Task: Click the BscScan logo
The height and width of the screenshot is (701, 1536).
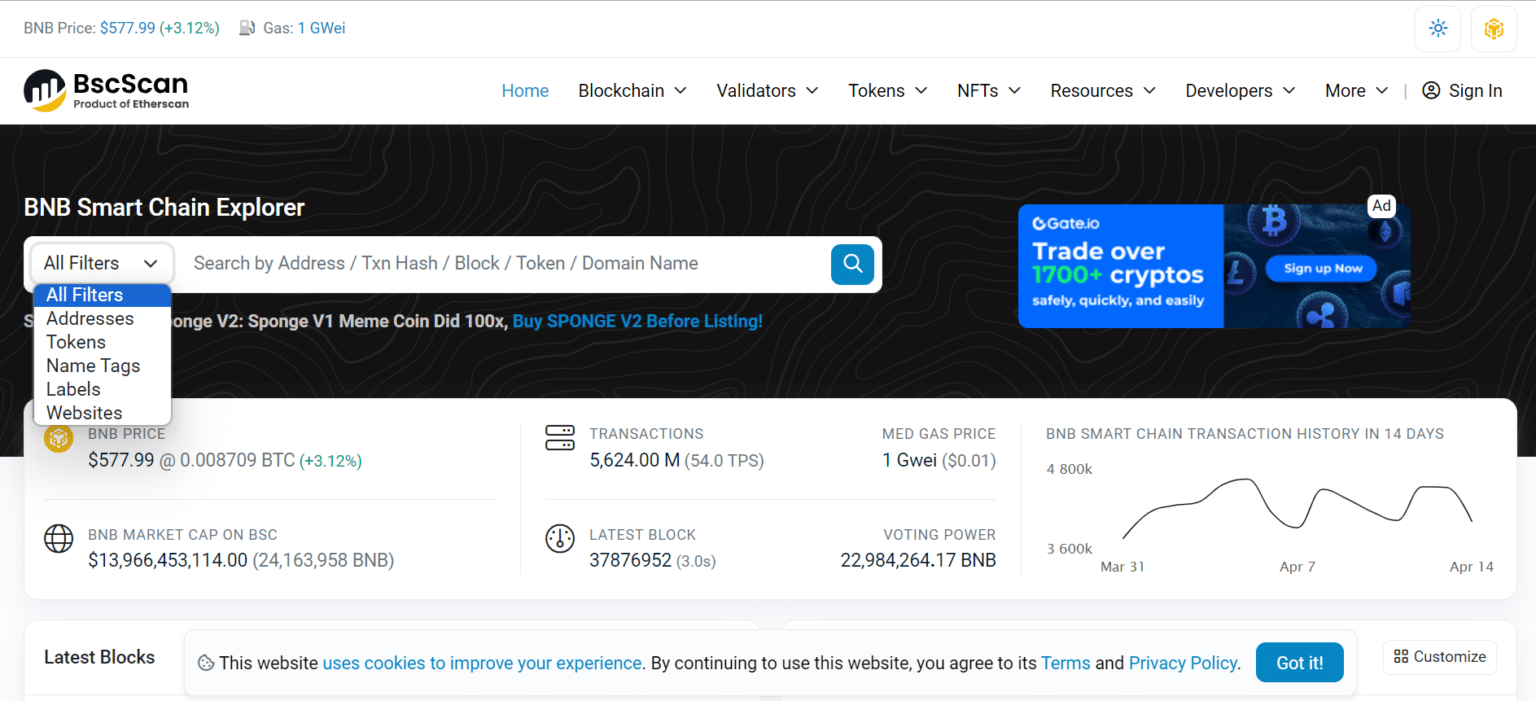Action: 106,90
